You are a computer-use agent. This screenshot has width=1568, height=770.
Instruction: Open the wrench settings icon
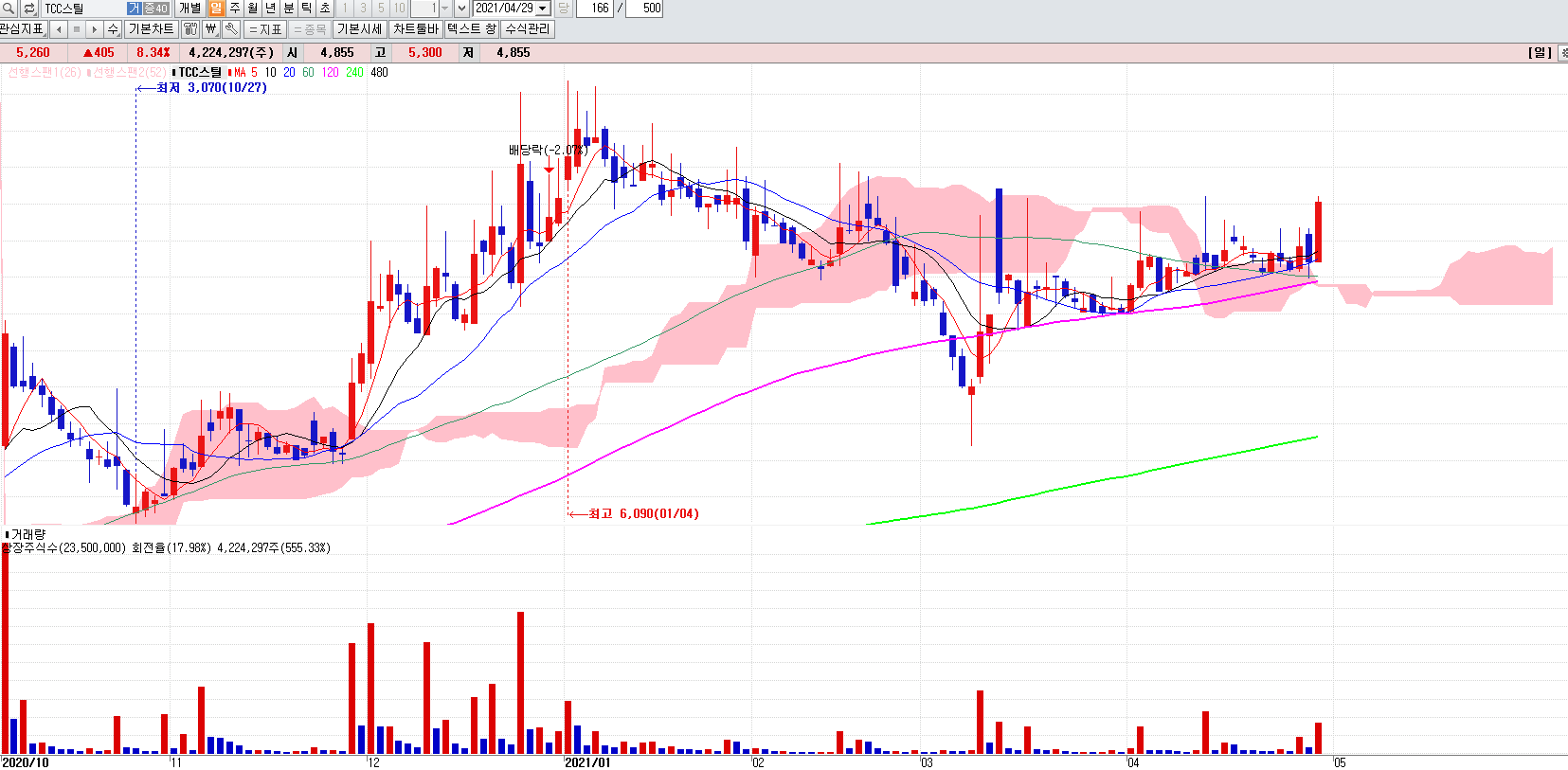click(x=231, y=29)
